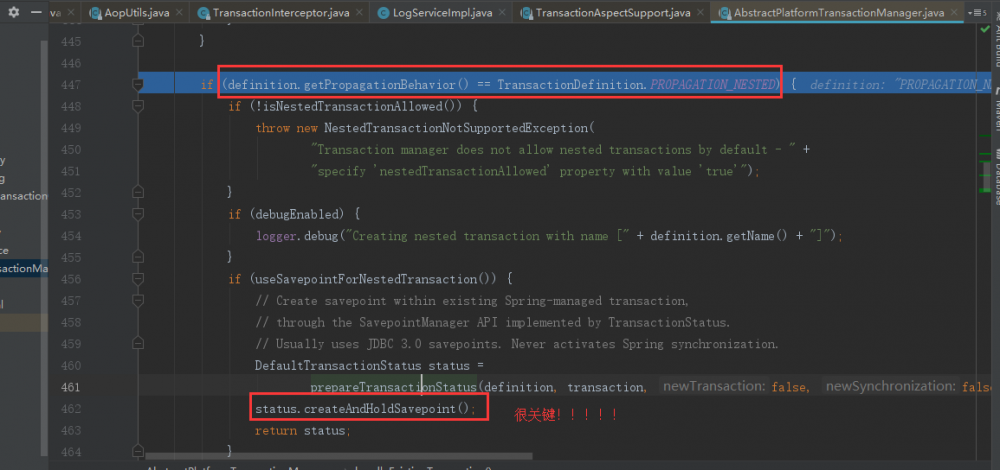
Task: Click prepareTransactionStatus method call
Action: tap(393, 387)
